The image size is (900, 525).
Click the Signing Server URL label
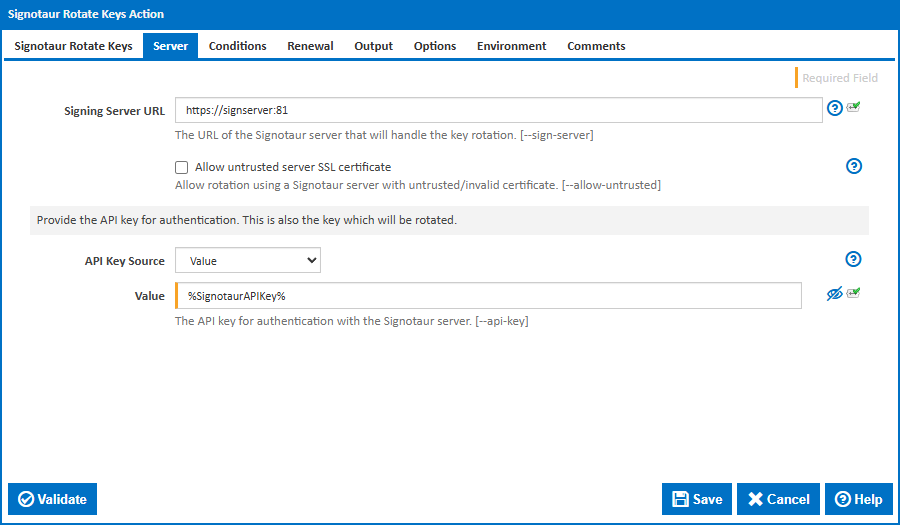[114, 111]
